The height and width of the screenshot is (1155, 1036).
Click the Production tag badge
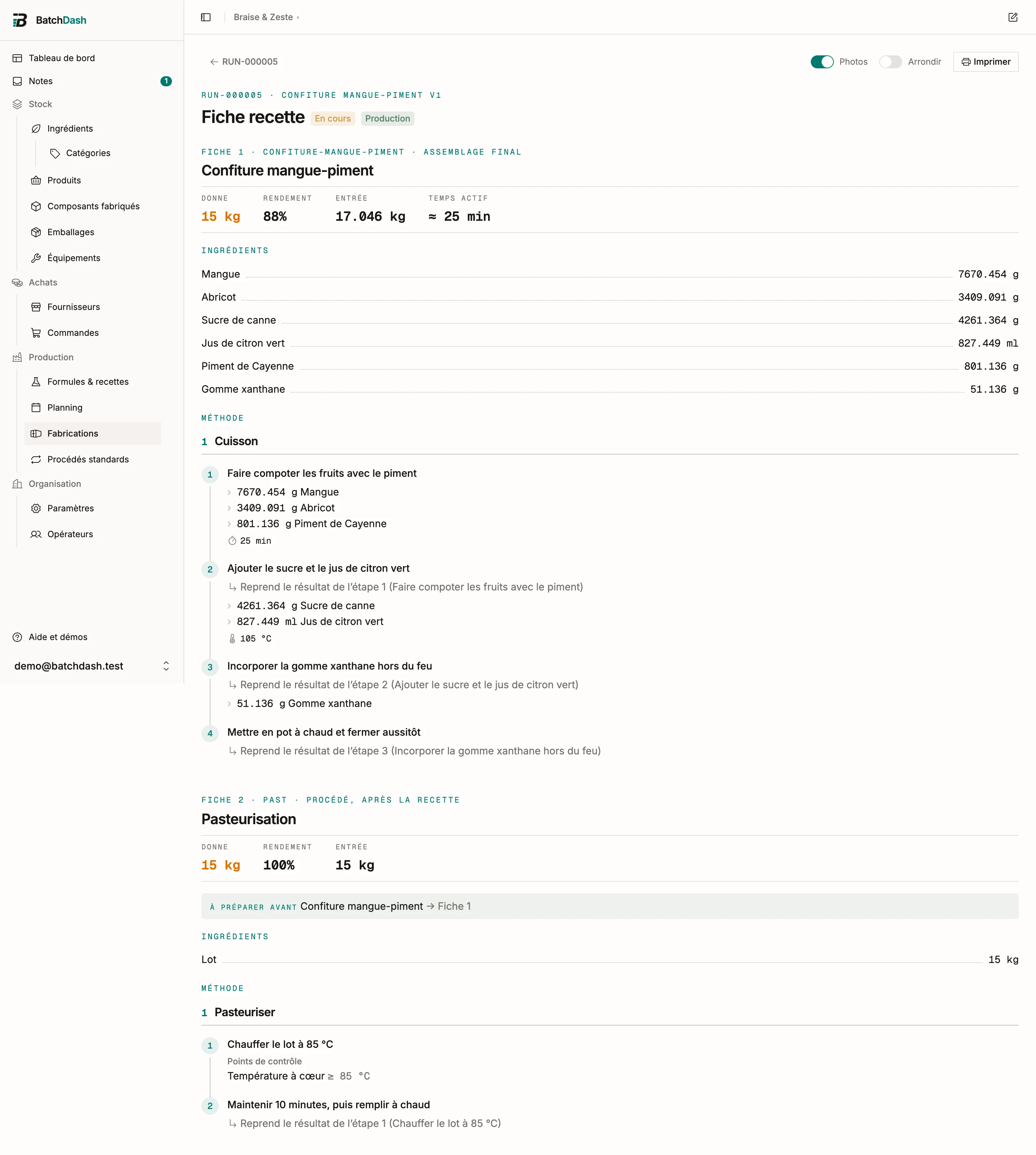tap(388, 118)
